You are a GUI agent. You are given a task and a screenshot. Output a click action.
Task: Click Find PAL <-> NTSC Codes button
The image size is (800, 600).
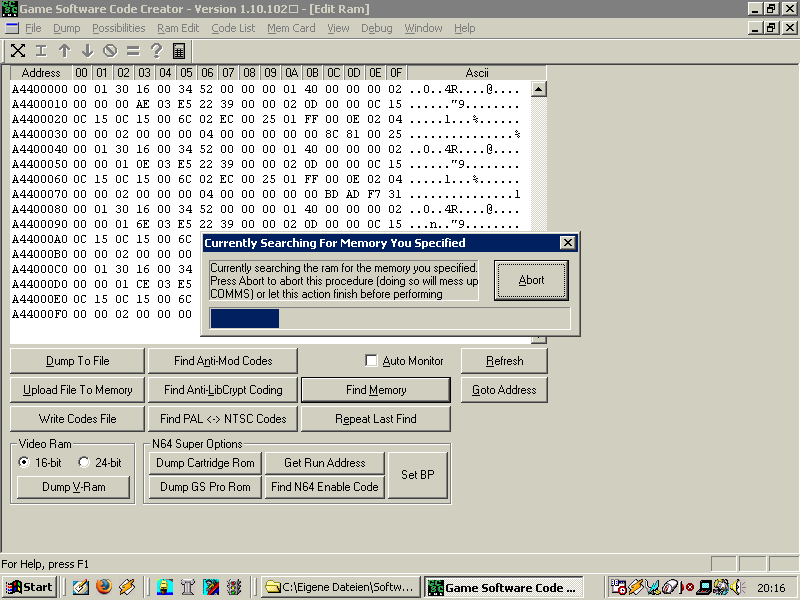pyautogui.click(x=223, y=419)
